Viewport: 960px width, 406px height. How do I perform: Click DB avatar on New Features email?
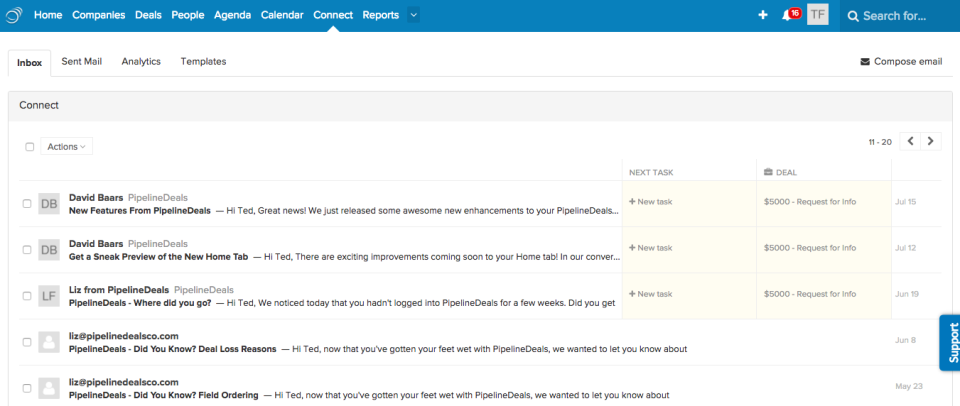[x=49, y=204]
